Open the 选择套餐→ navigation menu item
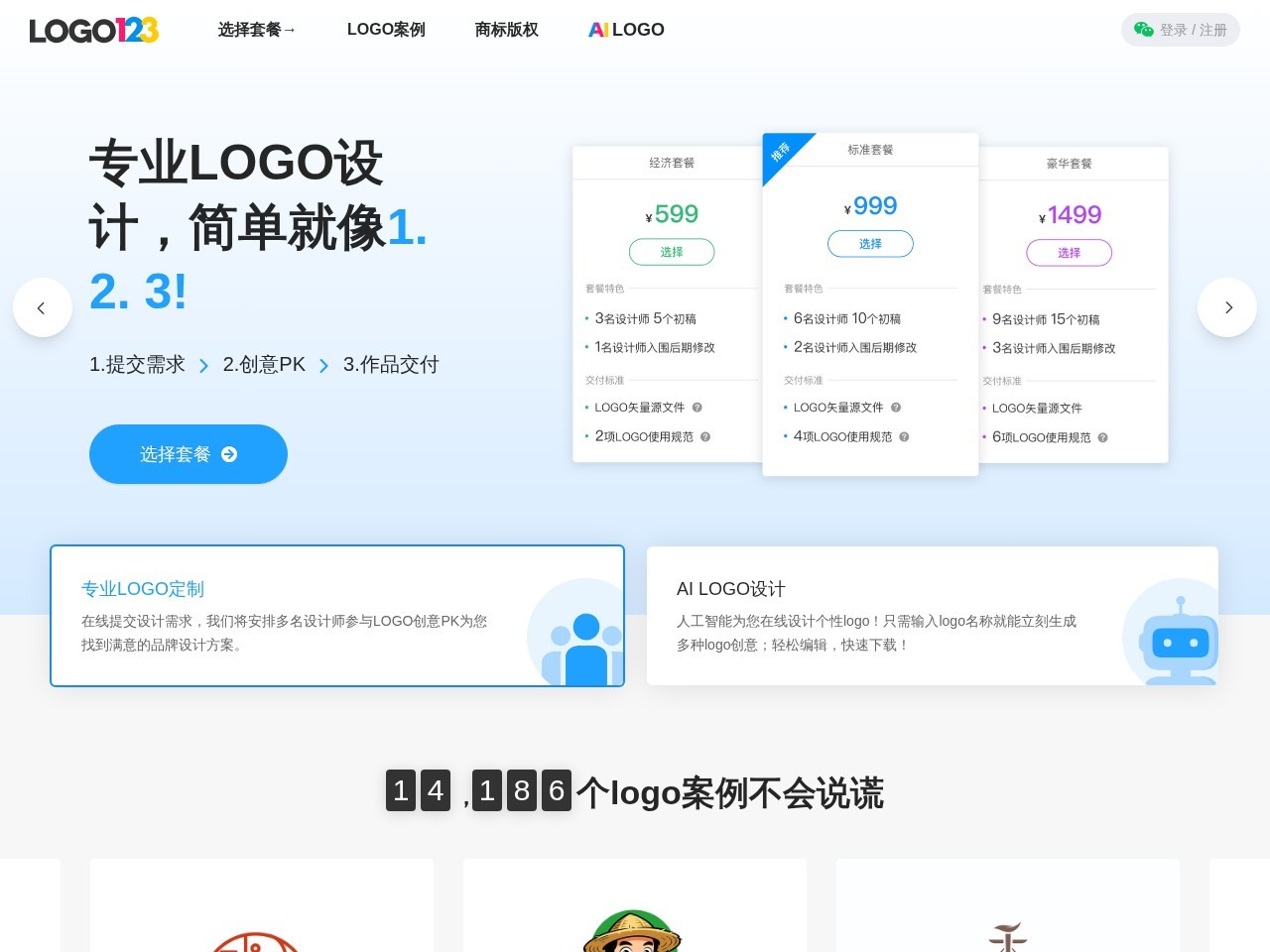Viewport: 1270px width, 952px height. point(257,30)
